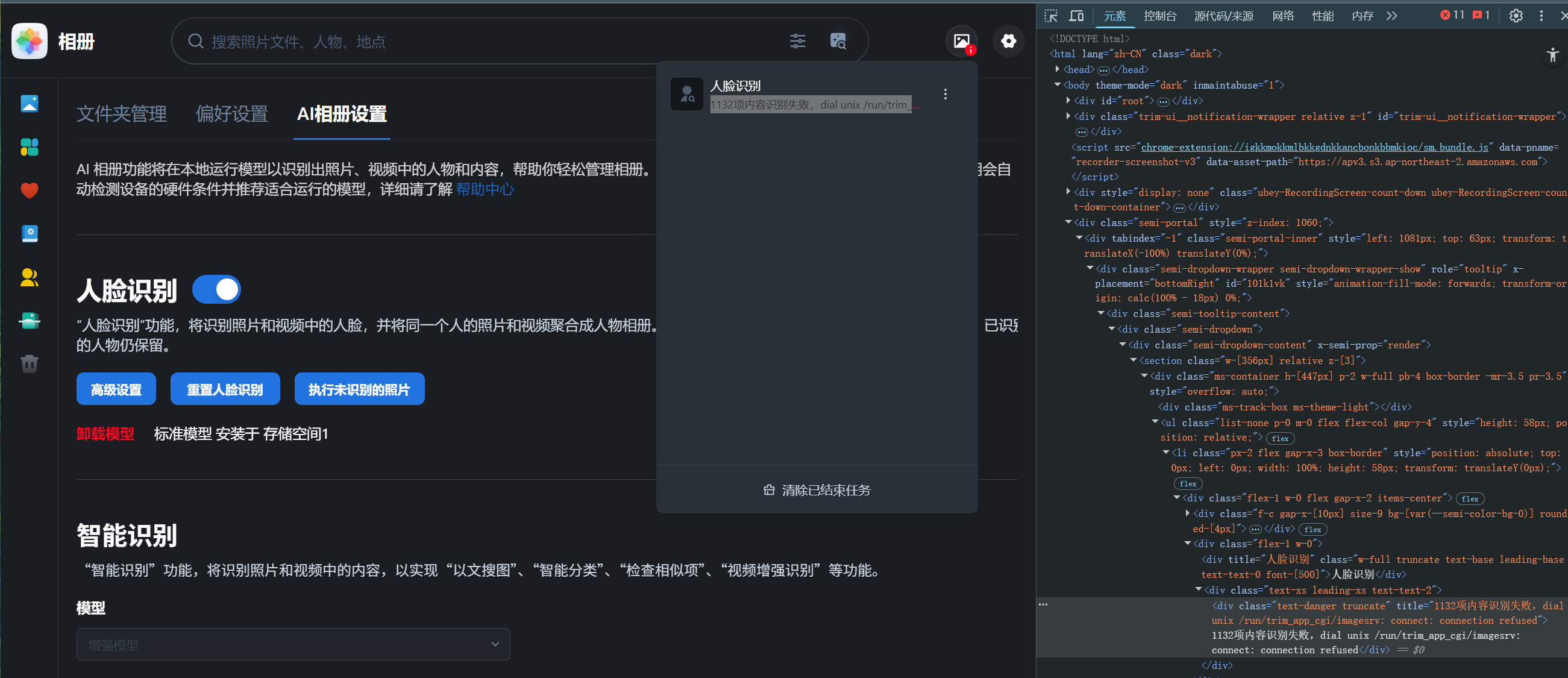
Task: Expand the head element node
Action: pos(1058,69)
